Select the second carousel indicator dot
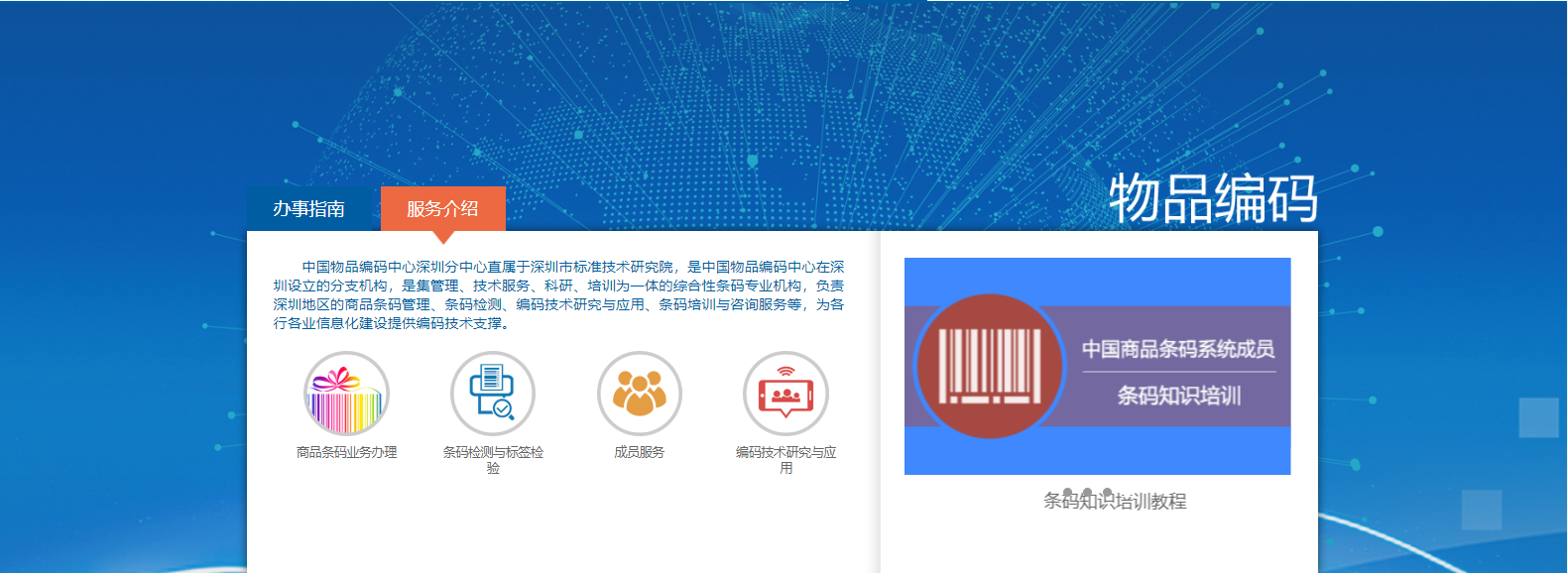 tap(1087, 493)
